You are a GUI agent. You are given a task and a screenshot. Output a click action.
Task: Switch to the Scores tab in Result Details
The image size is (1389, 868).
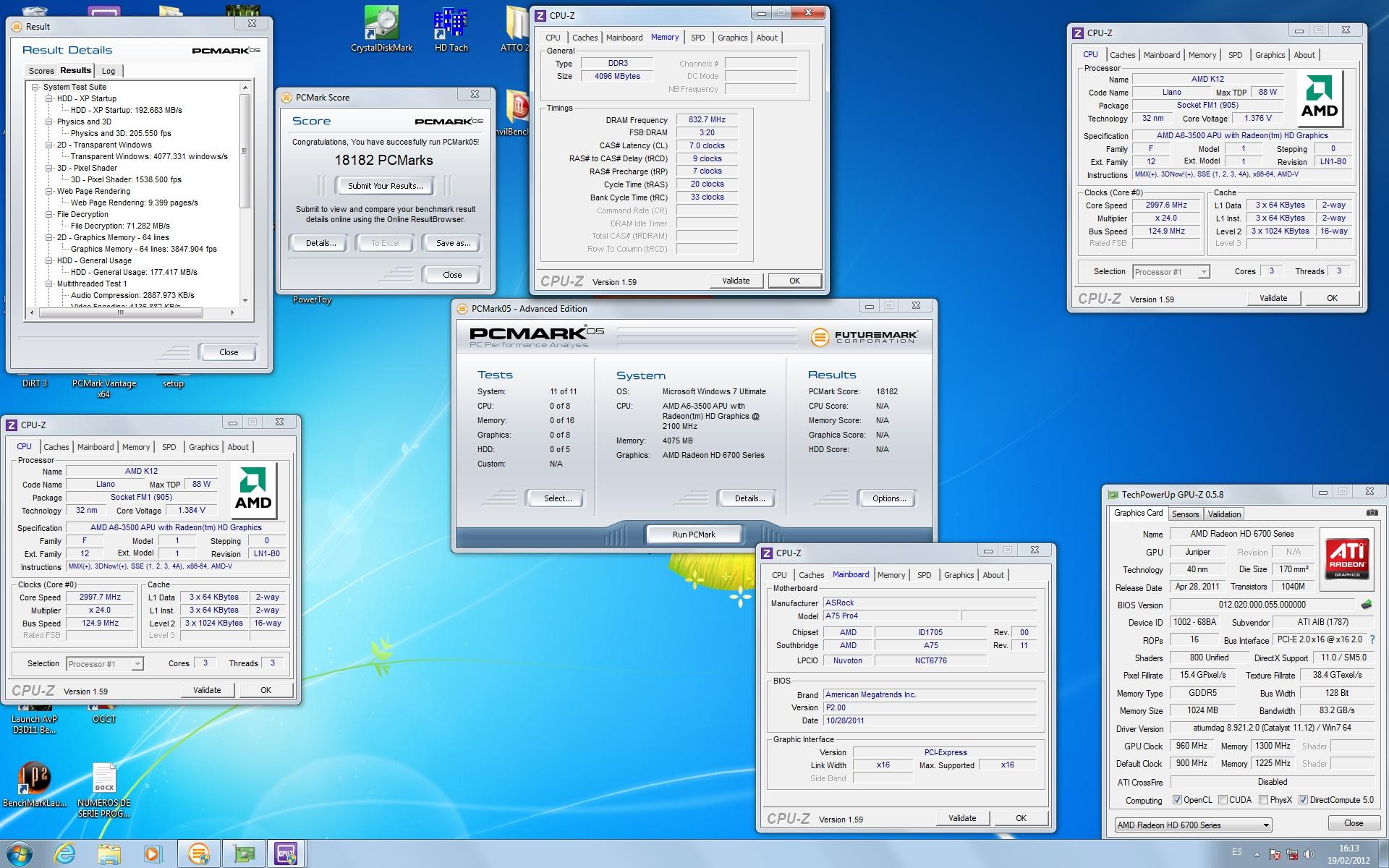[41, 71]
